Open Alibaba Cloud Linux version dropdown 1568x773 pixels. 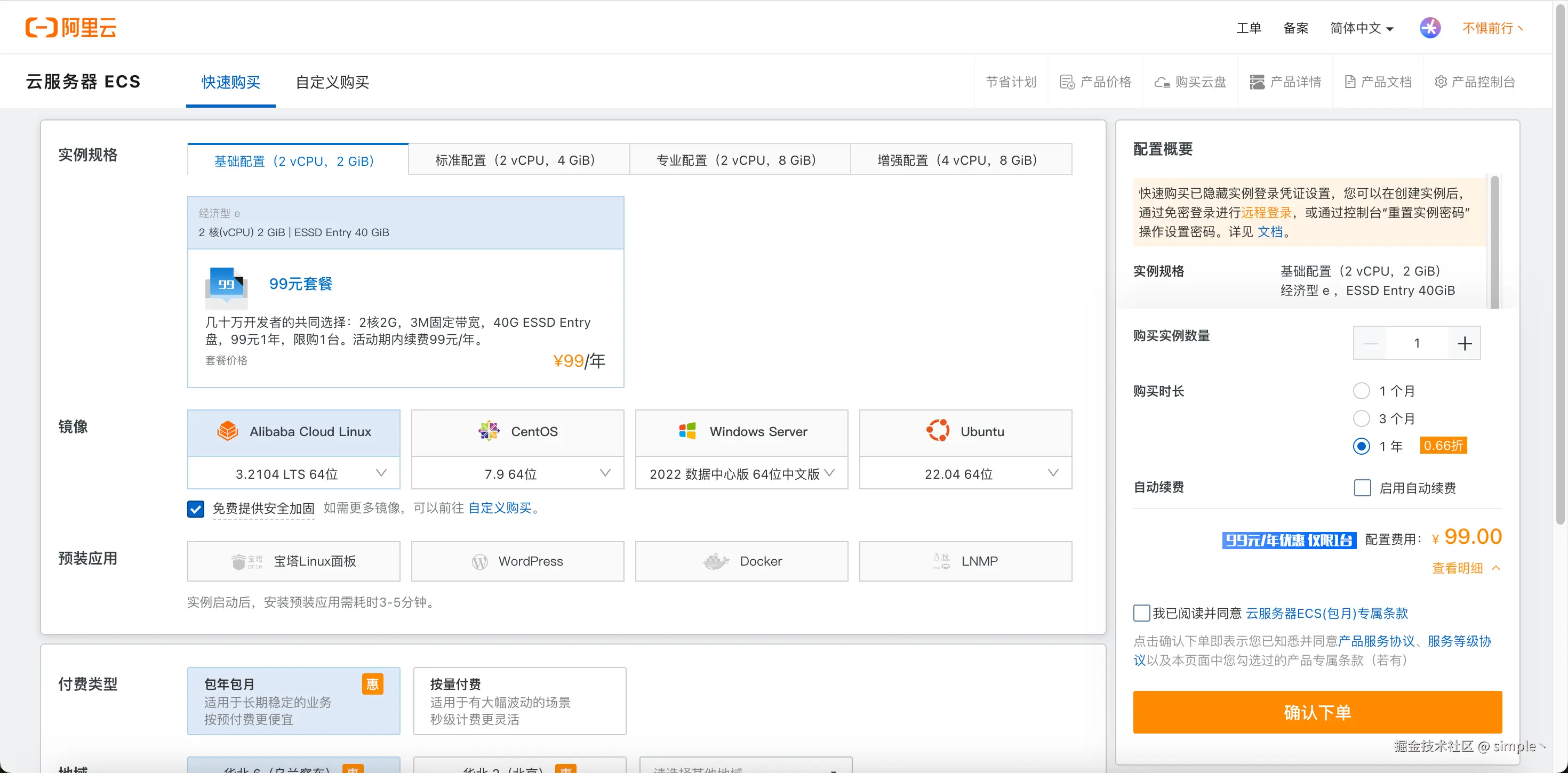[x=293, y=473]
